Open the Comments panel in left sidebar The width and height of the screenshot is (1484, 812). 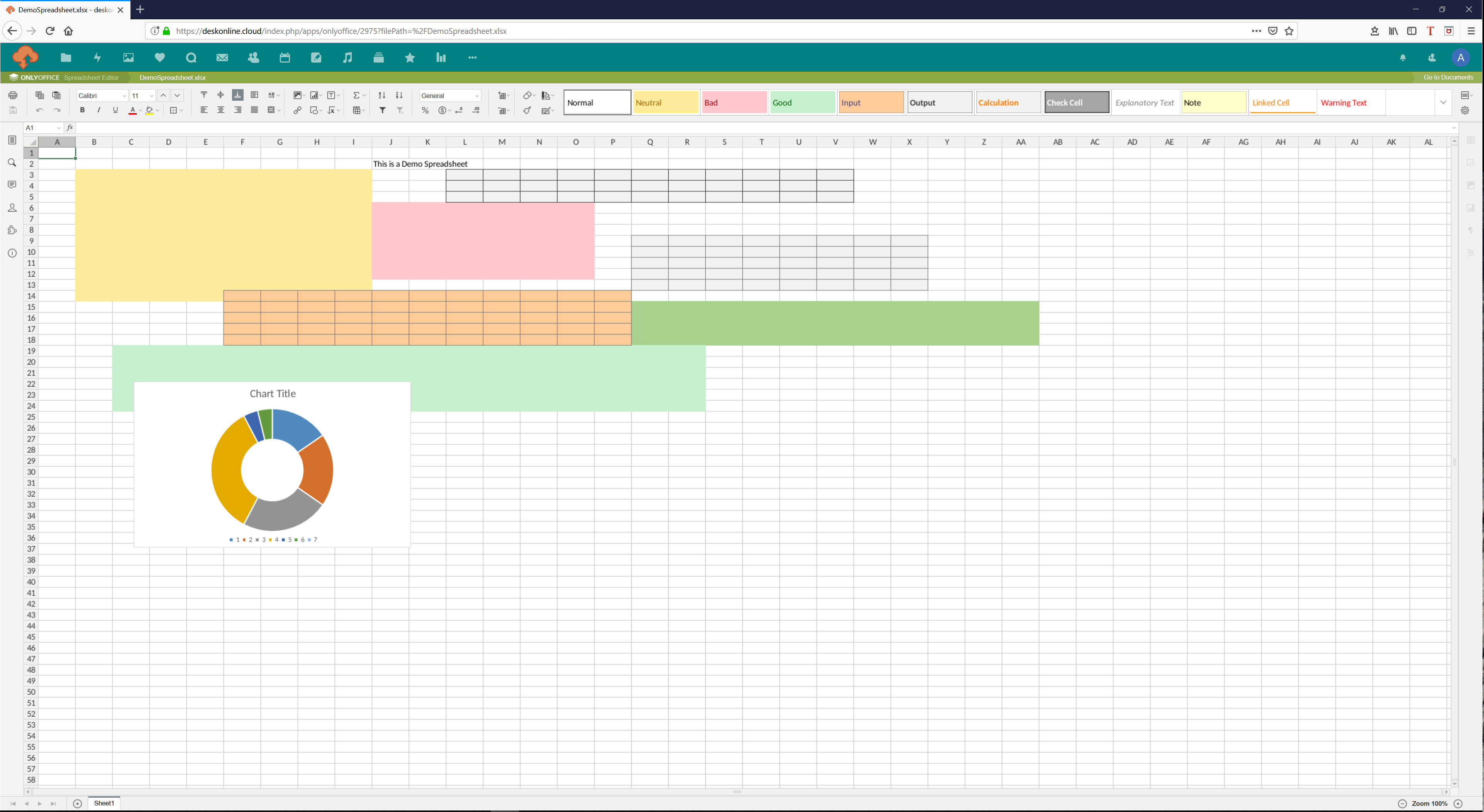pyautogui.click(x=12, y=185)
